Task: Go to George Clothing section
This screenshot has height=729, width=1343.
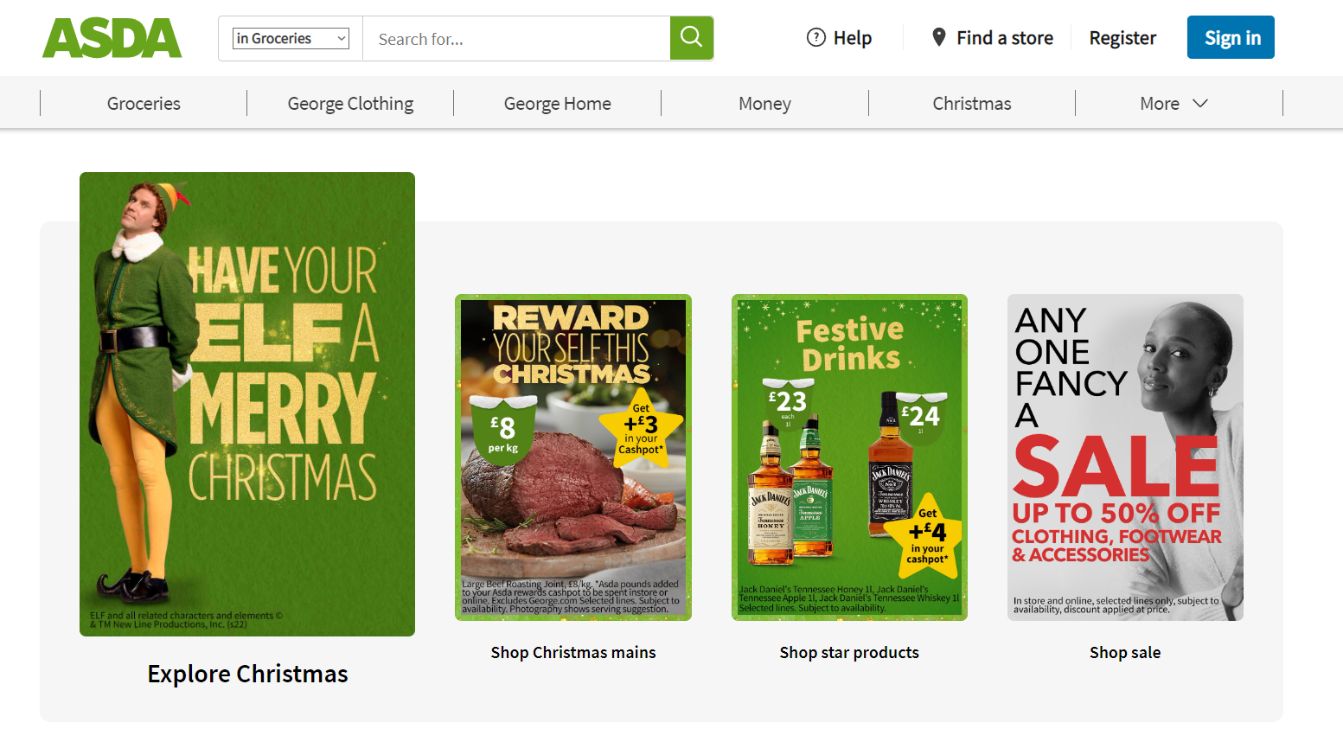Action: tap(350, 103)
